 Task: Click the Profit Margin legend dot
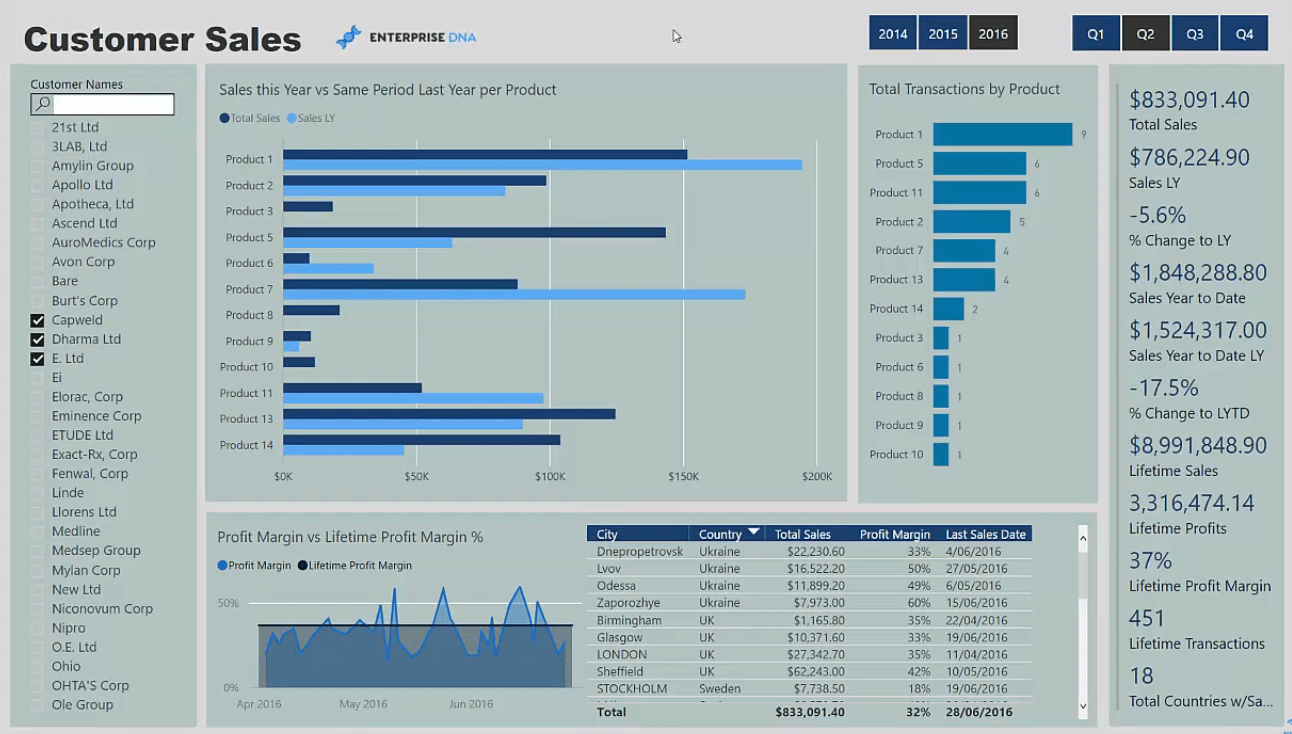[222, 565]
